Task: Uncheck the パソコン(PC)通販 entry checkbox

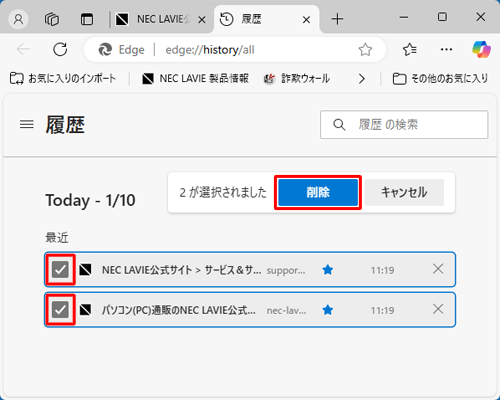Action: [60, 310]
